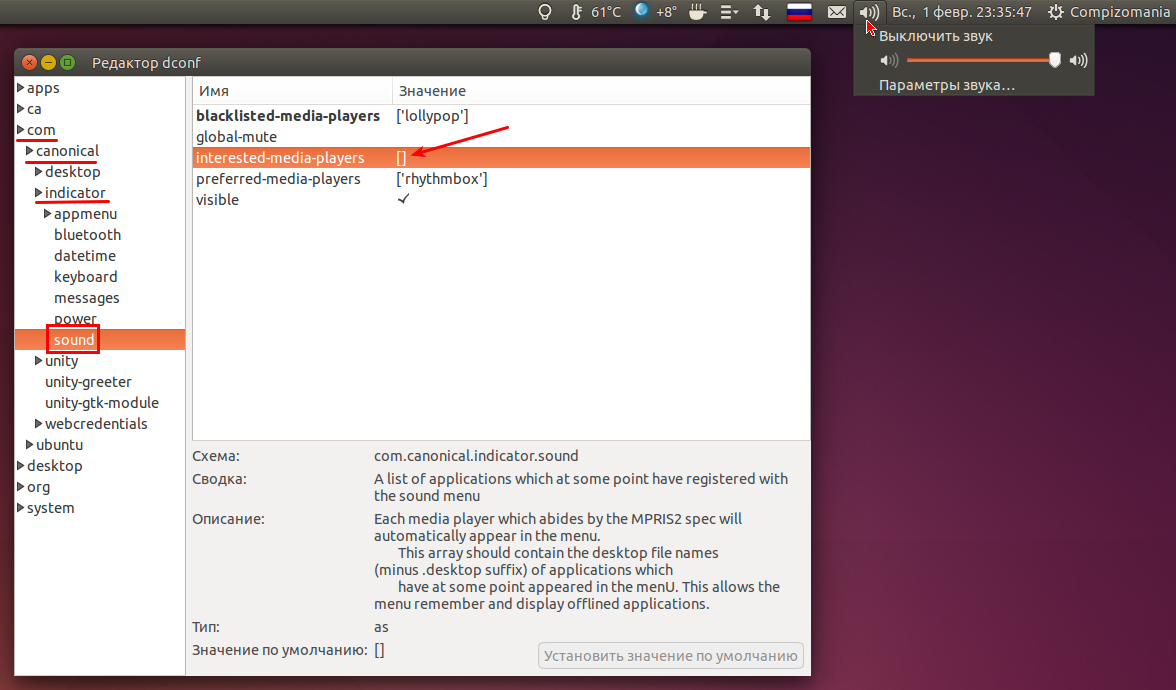
Task: Expand the apps tree node
Action: pyautogui.click(x=20, y=88)
